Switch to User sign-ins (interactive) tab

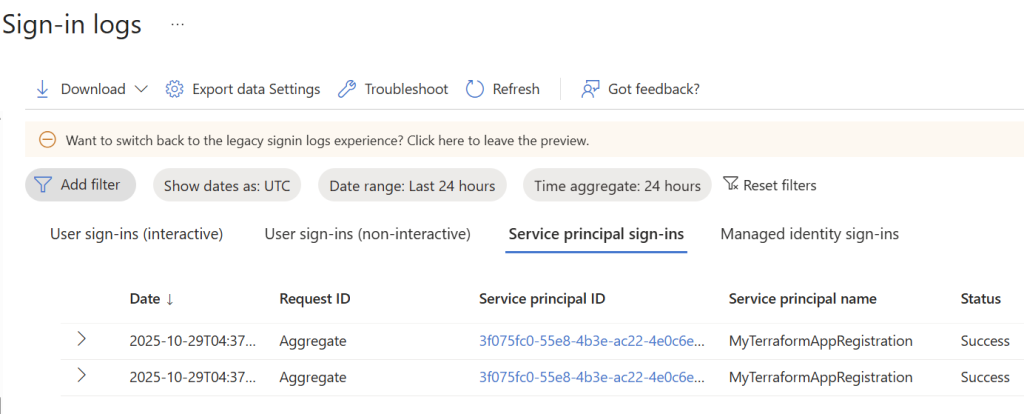coord(137,234)
